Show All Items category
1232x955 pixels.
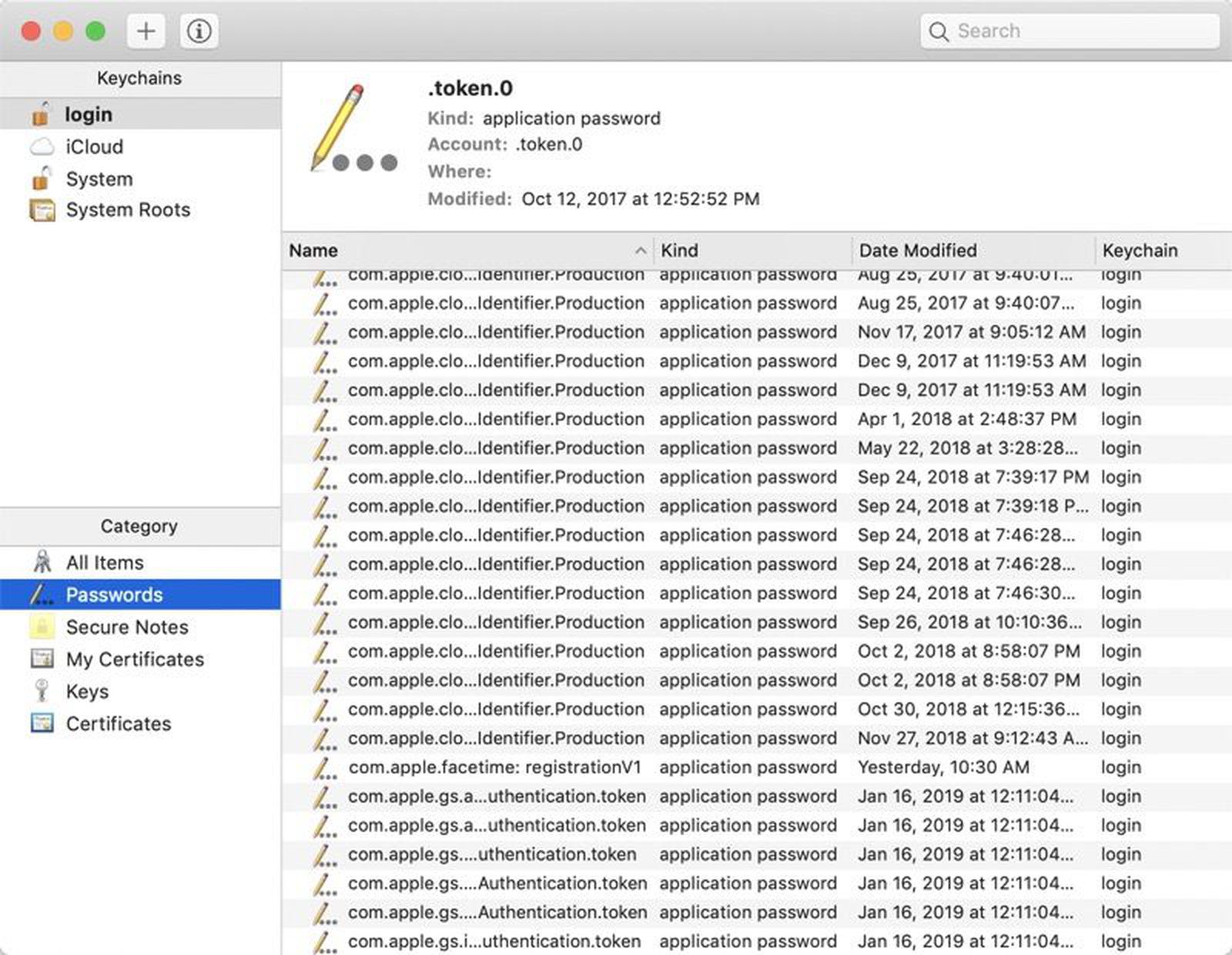pyautogui.click(x=105, y=563)
